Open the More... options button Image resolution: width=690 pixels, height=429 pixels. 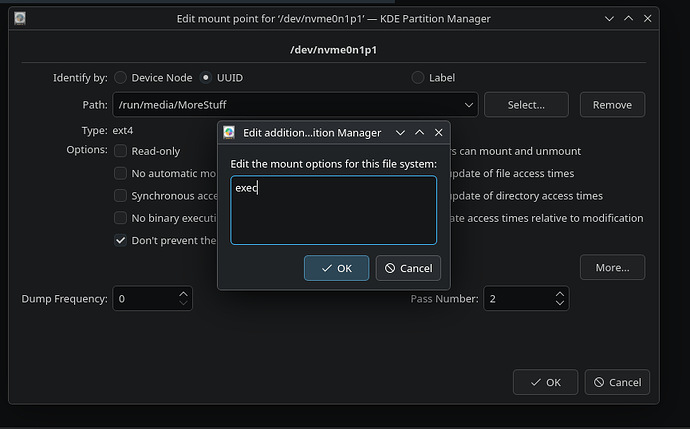click(612, 268)
